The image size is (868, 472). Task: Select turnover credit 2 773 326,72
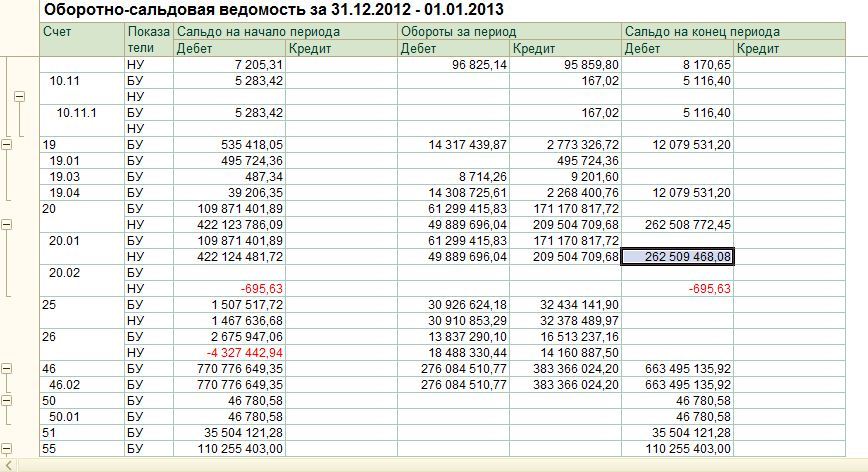point(583,145)
